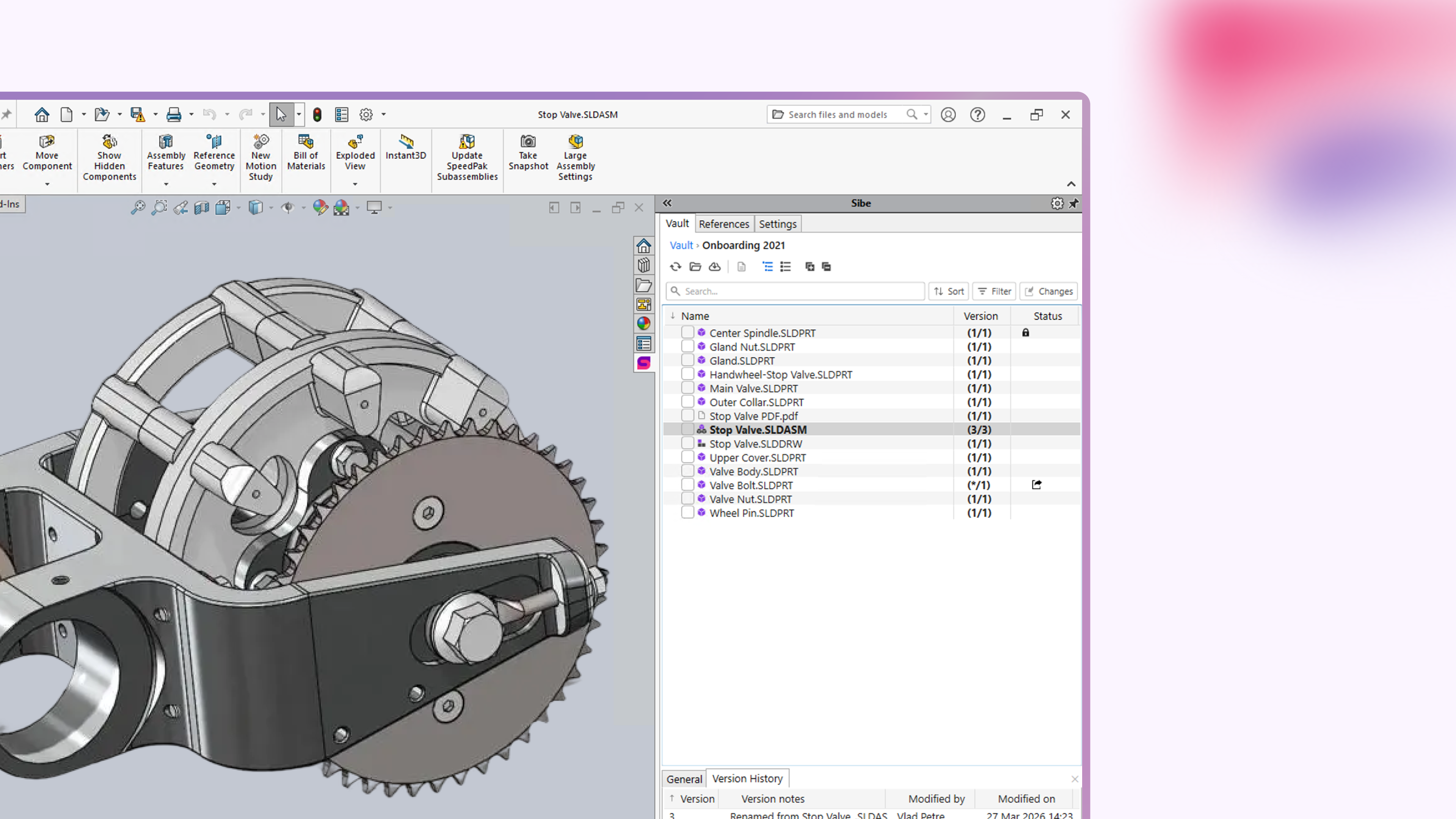Open the Custom Properties task pane tab
The height and width of the screenshot is (819, 1456).
pos(644,344)
